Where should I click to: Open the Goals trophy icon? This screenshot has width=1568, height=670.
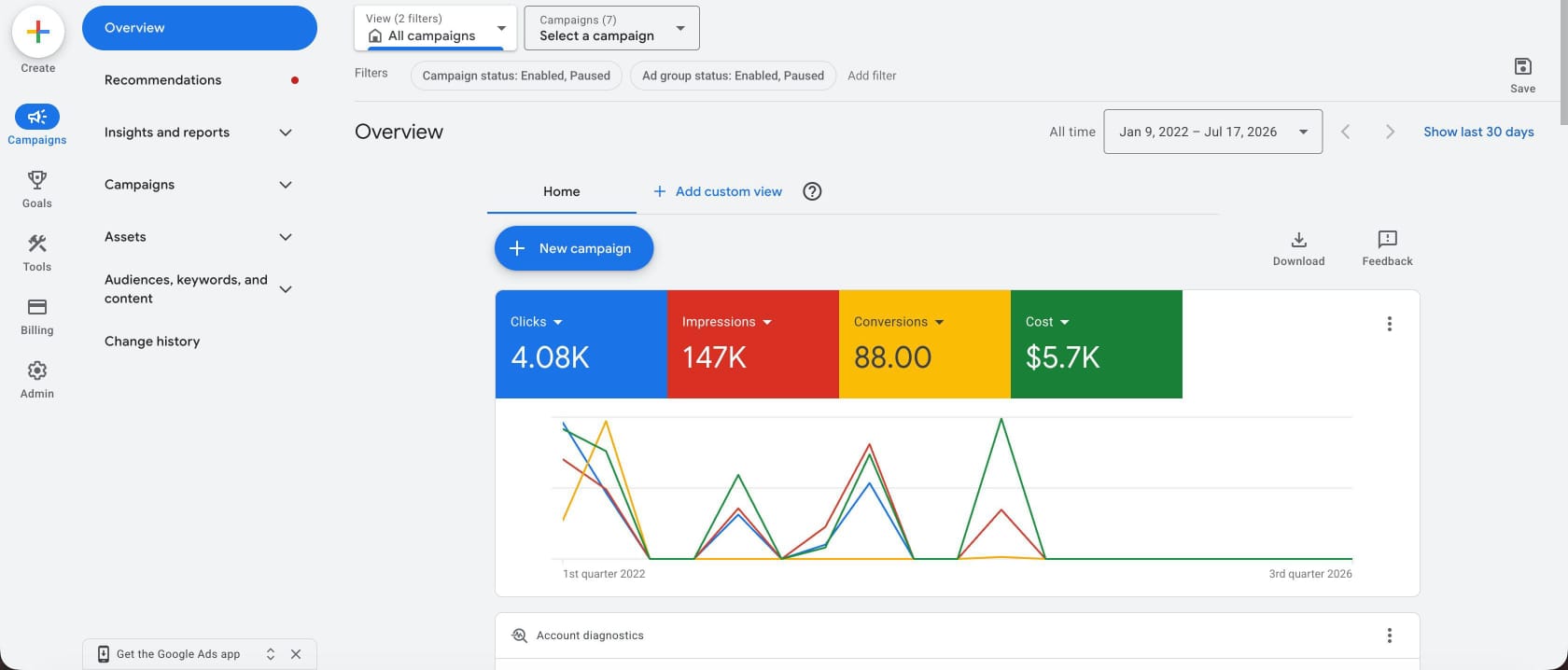37,179
